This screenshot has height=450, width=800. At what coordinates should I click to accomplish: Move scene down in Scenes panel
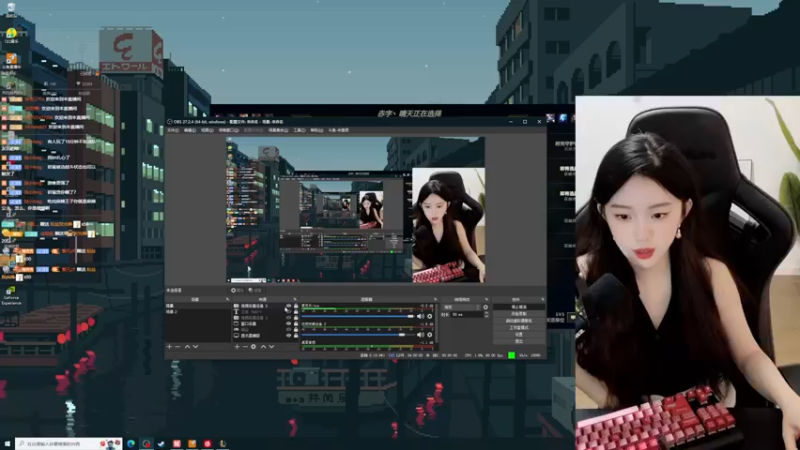tap(195, 346)
